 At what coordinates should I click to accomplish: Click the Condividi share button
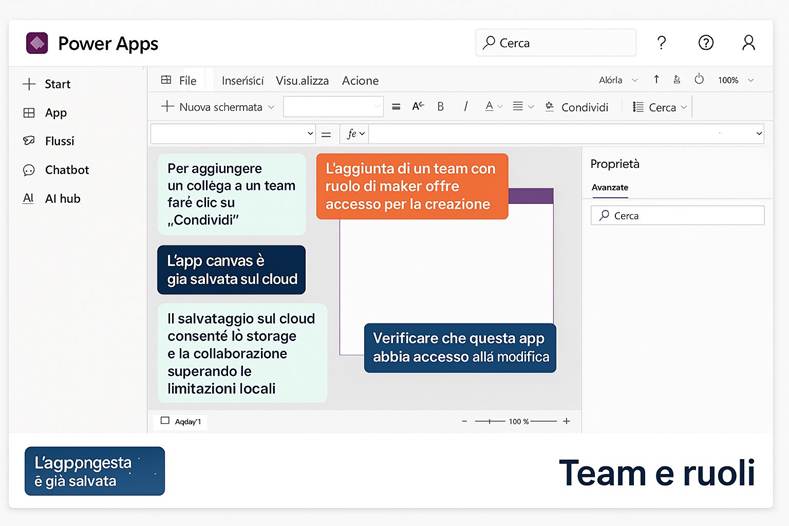(x=577, y=107)
